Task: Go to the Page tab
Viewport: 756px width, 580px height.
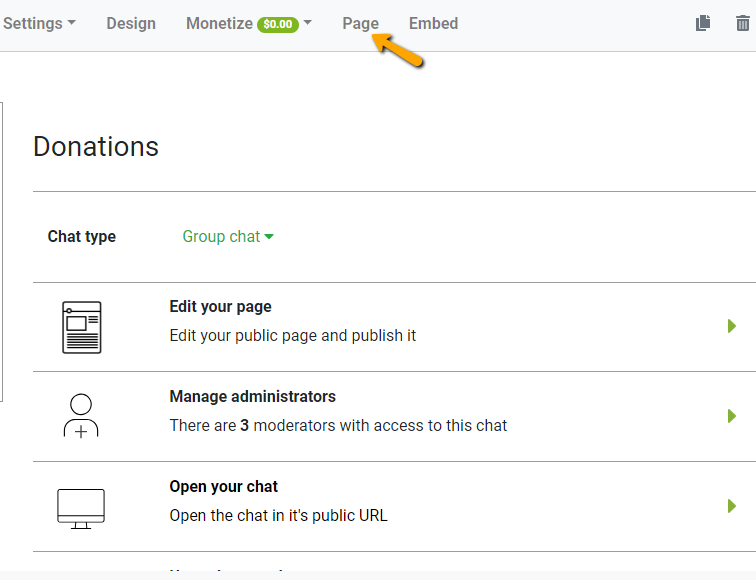Action: (x=360, y=23)
